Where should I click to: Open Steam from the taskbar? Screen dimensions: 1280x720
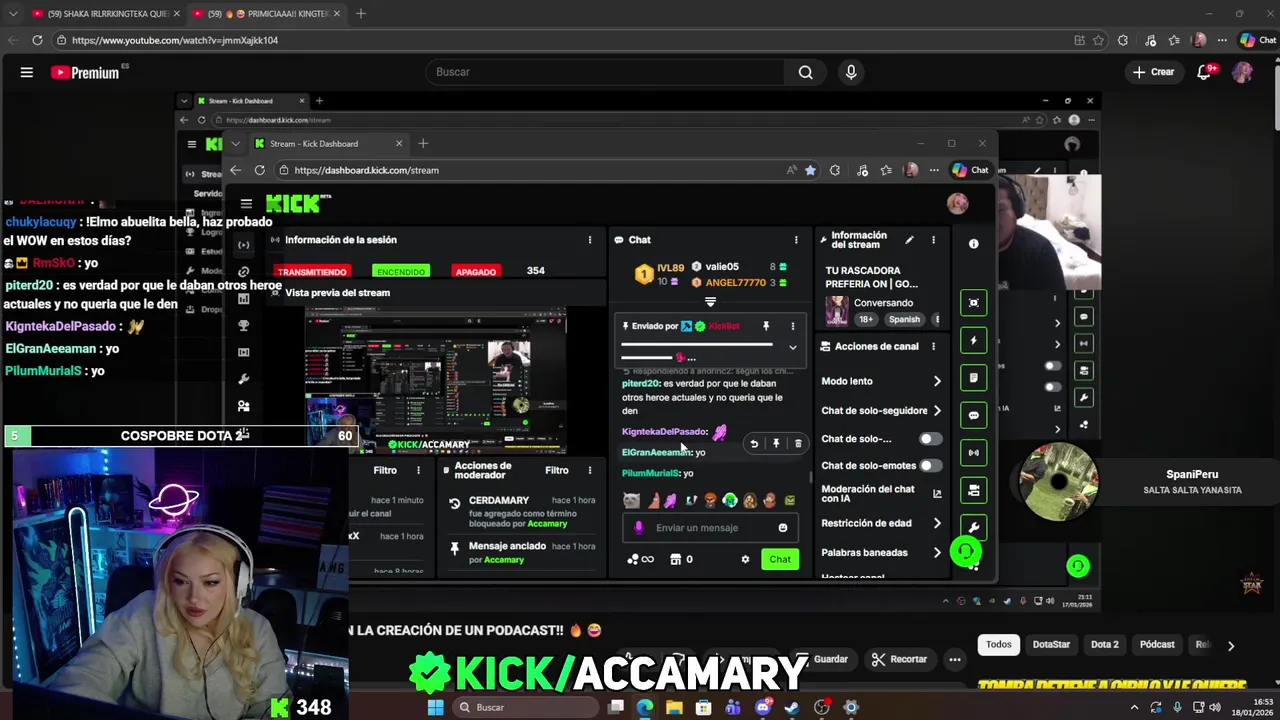[792, 707]
